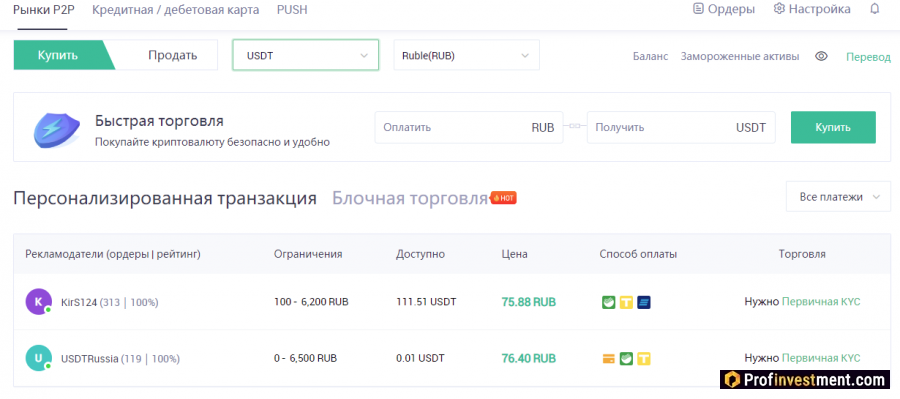Open KirS124 advertiser profile name
Image resolution: width=900 pixels, height=399 pixels.
pos(79,303)
